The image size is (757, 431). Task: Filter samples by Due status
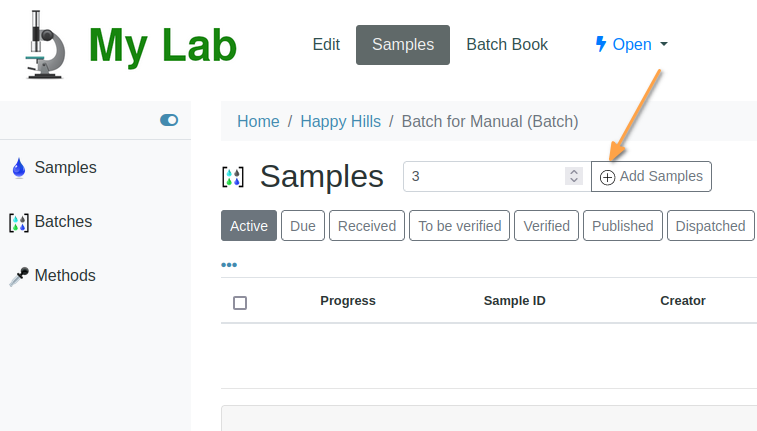302,226
